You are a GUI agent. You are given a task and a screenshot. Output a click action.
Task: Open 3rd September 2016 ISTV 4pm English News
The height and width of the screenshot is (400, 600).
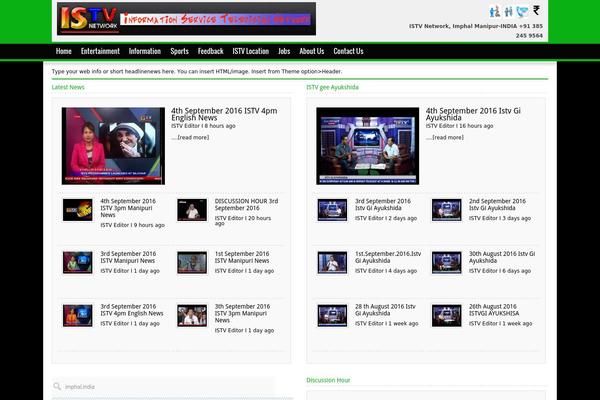pos(132,310)
